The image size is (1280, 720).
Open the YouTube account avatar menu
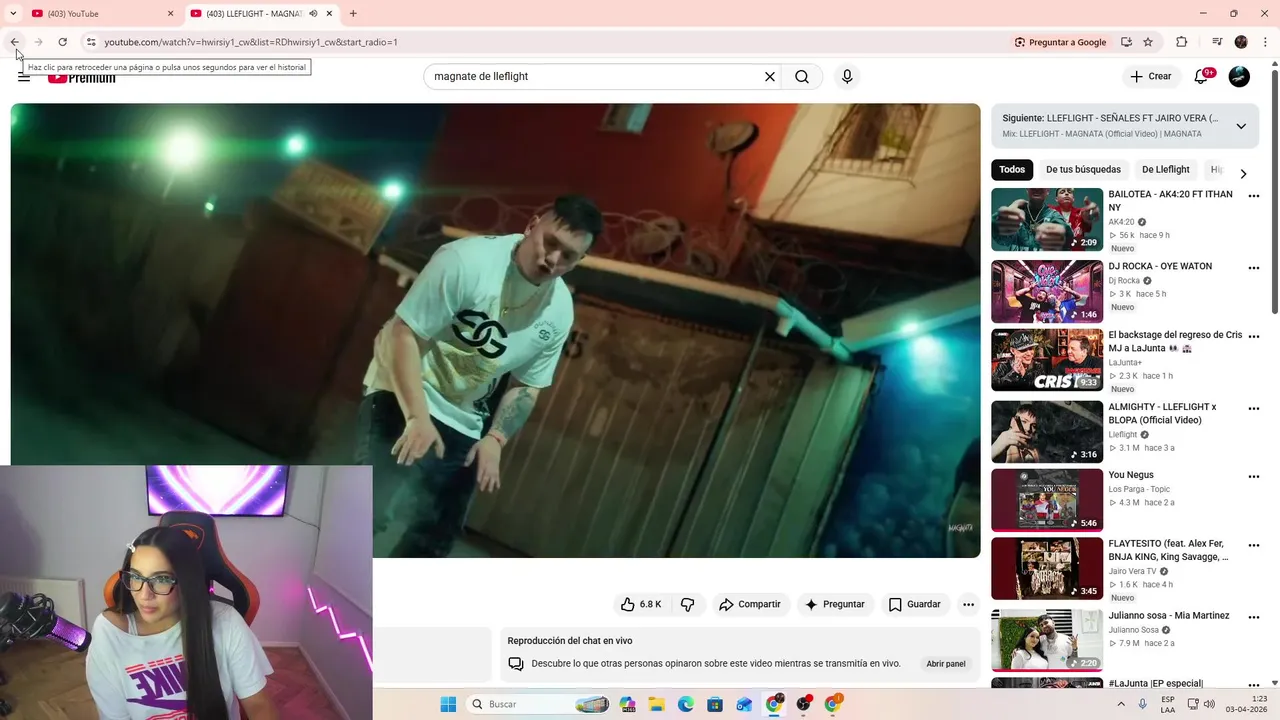1239,77
